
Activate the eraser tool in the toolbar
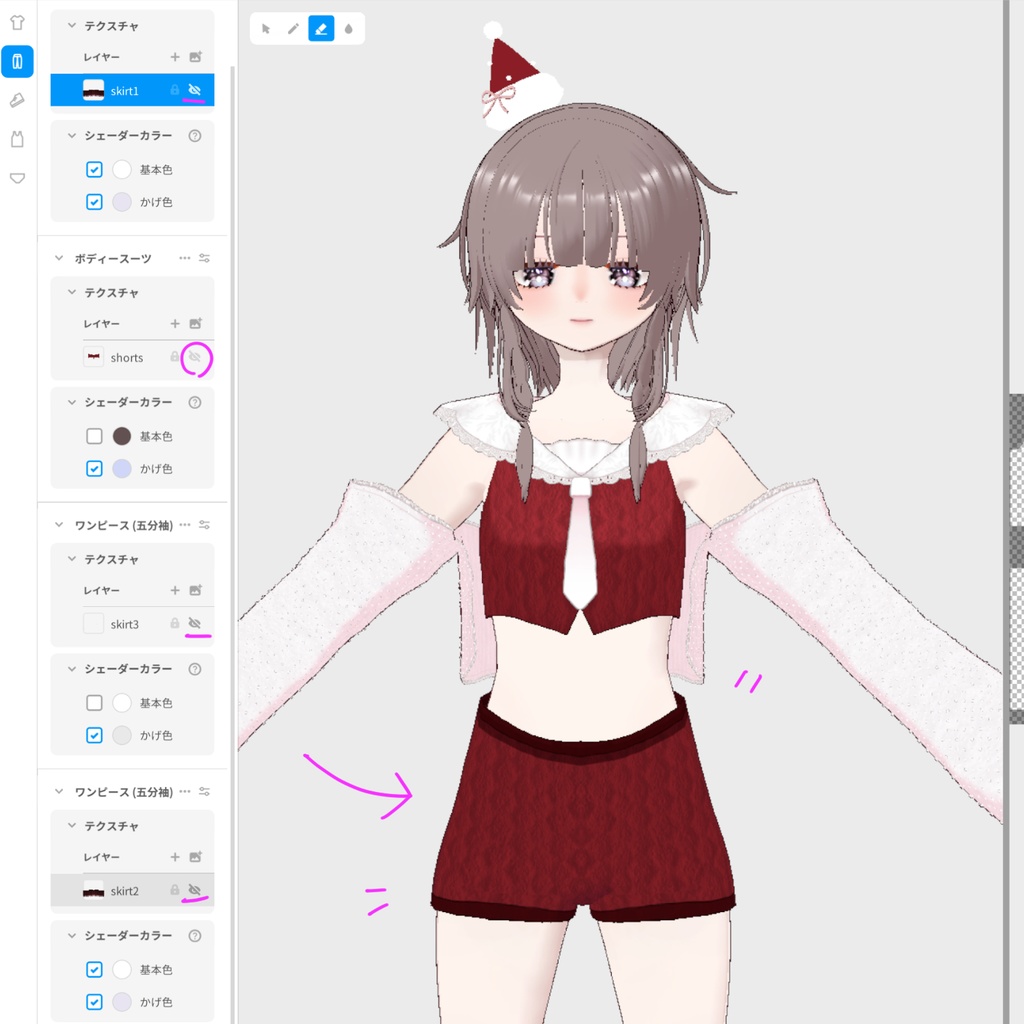click(321, 29)
